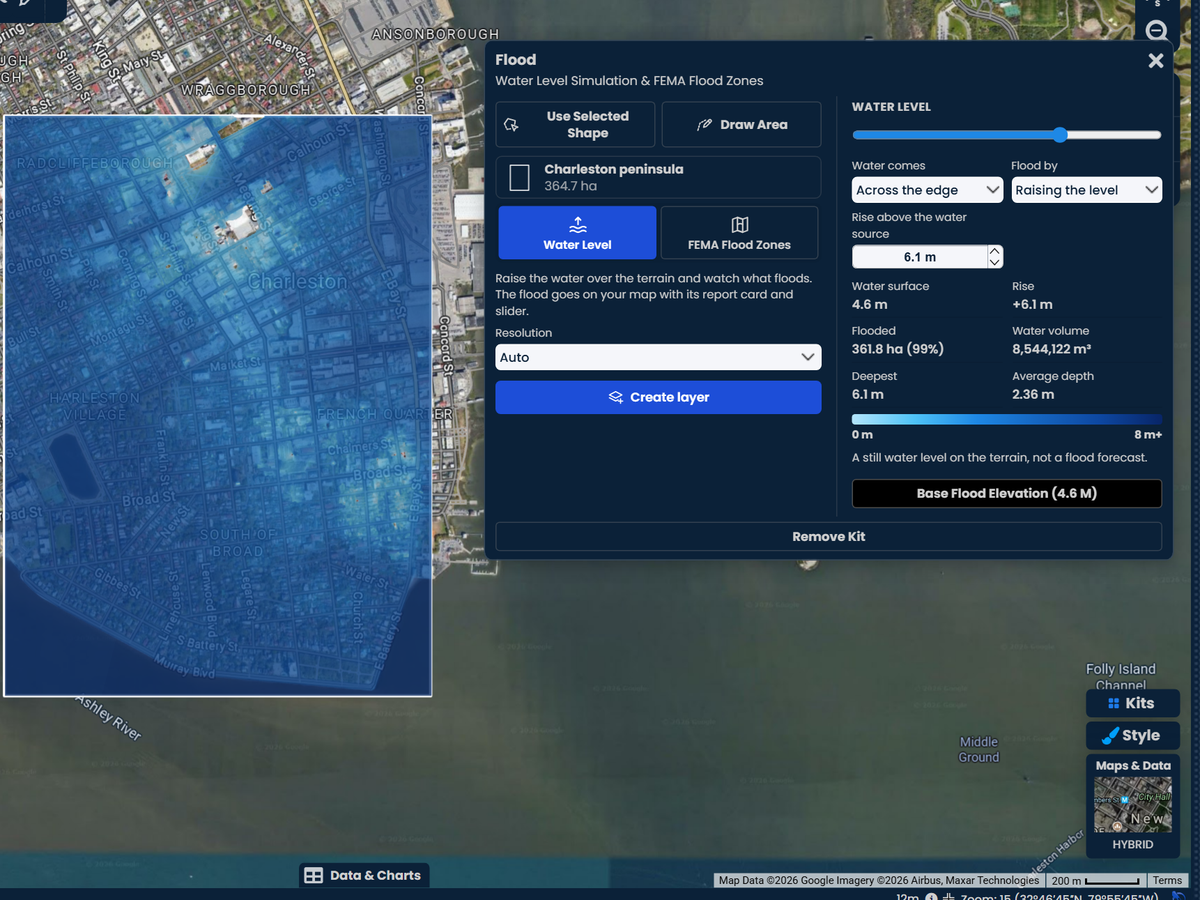Open the Terms link

pos(1167,881)
